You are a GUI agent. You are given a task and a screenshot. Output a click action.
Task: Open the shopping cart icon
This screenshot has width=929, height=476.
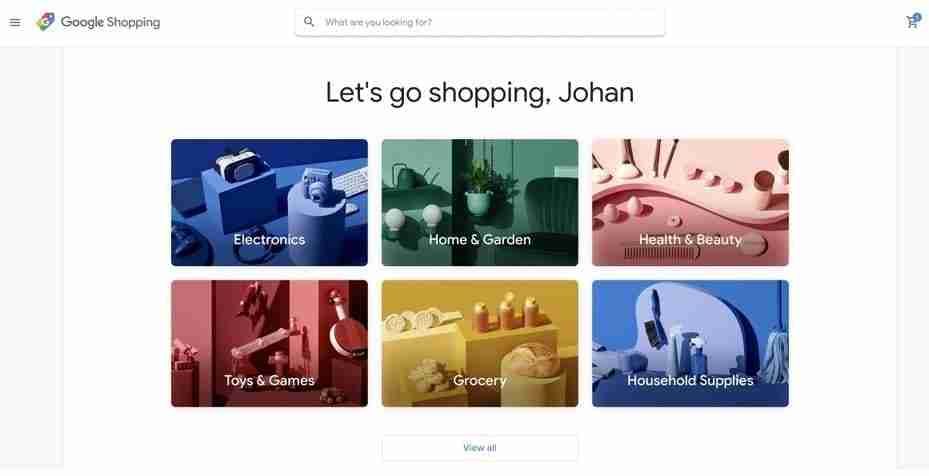point(911,23)
